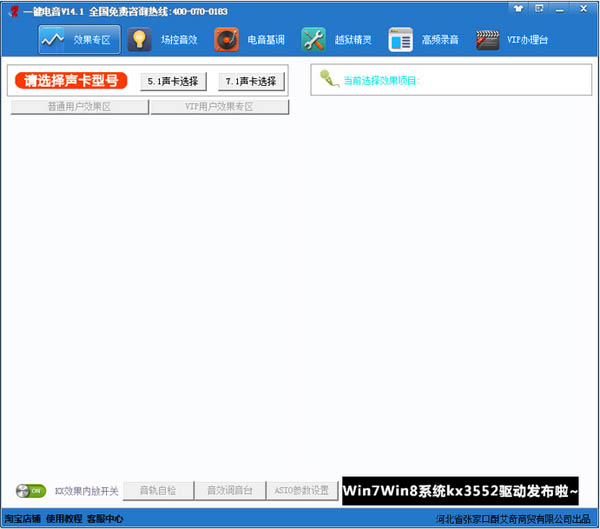Click the 高频录音 window icon

401,39
